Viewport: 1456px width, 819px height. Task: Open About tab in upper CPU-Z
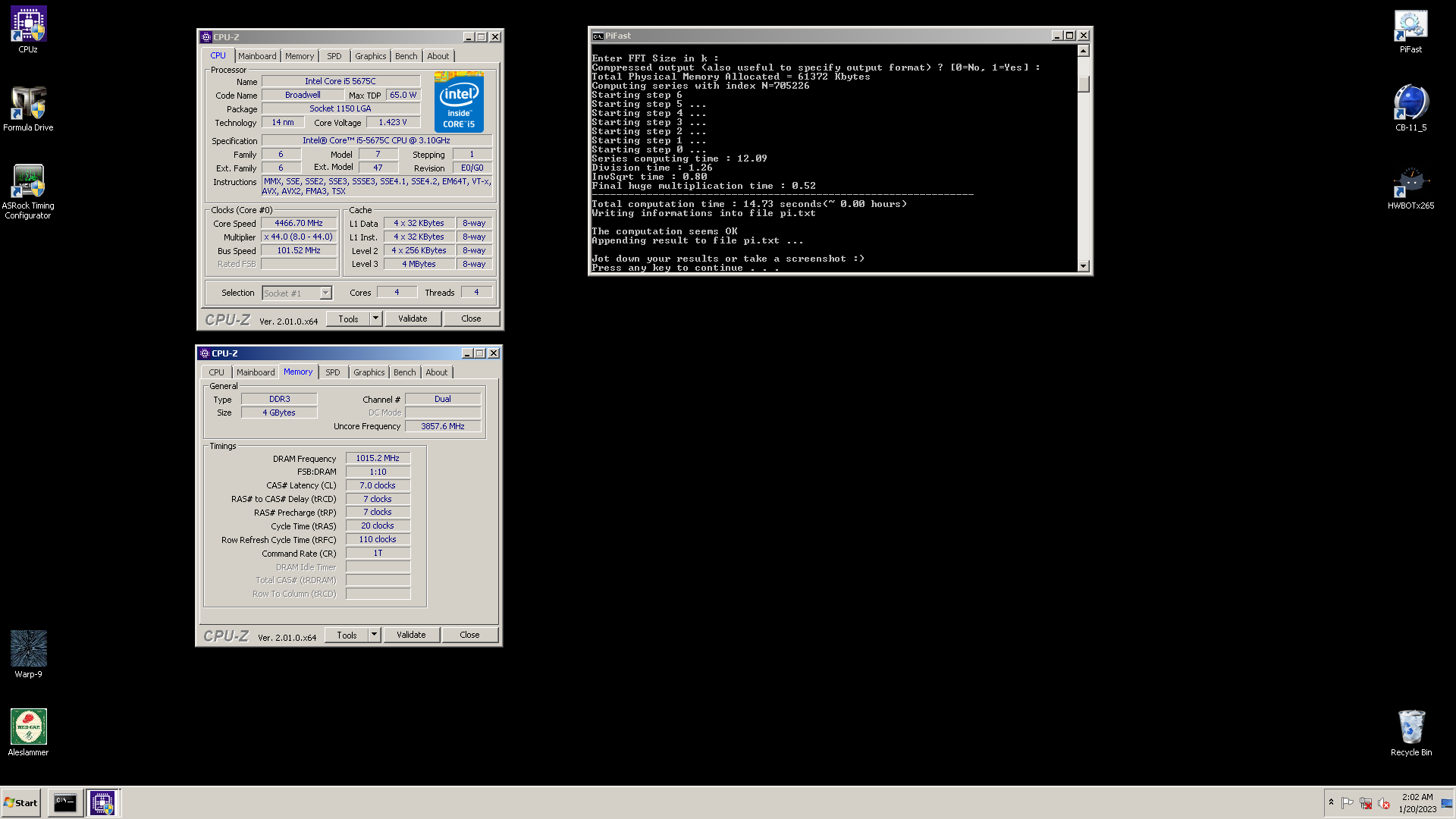438,56
